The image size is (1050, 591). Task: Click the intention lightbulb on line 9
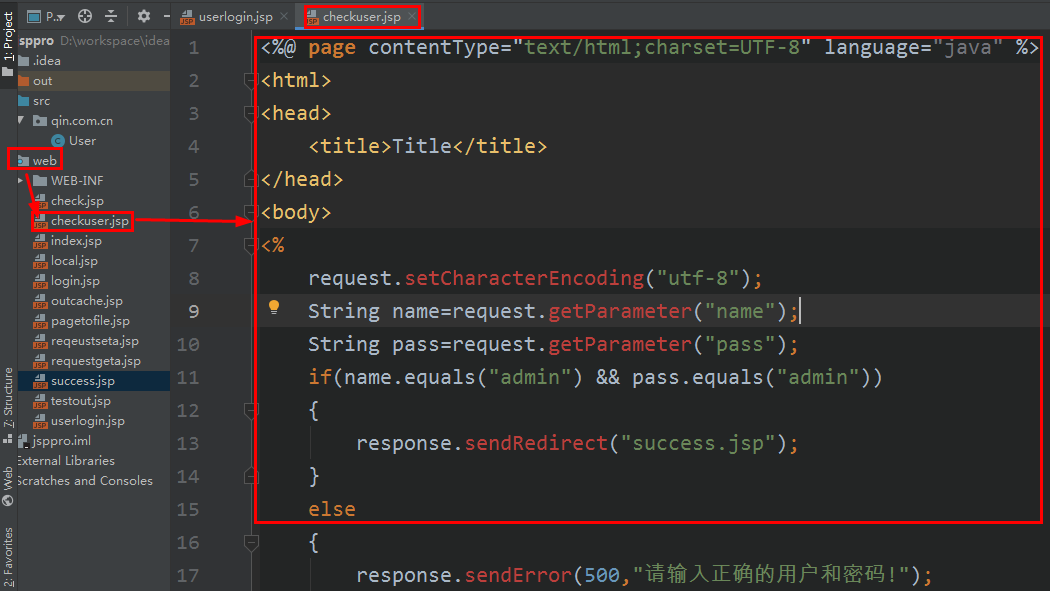coord(274,307)
